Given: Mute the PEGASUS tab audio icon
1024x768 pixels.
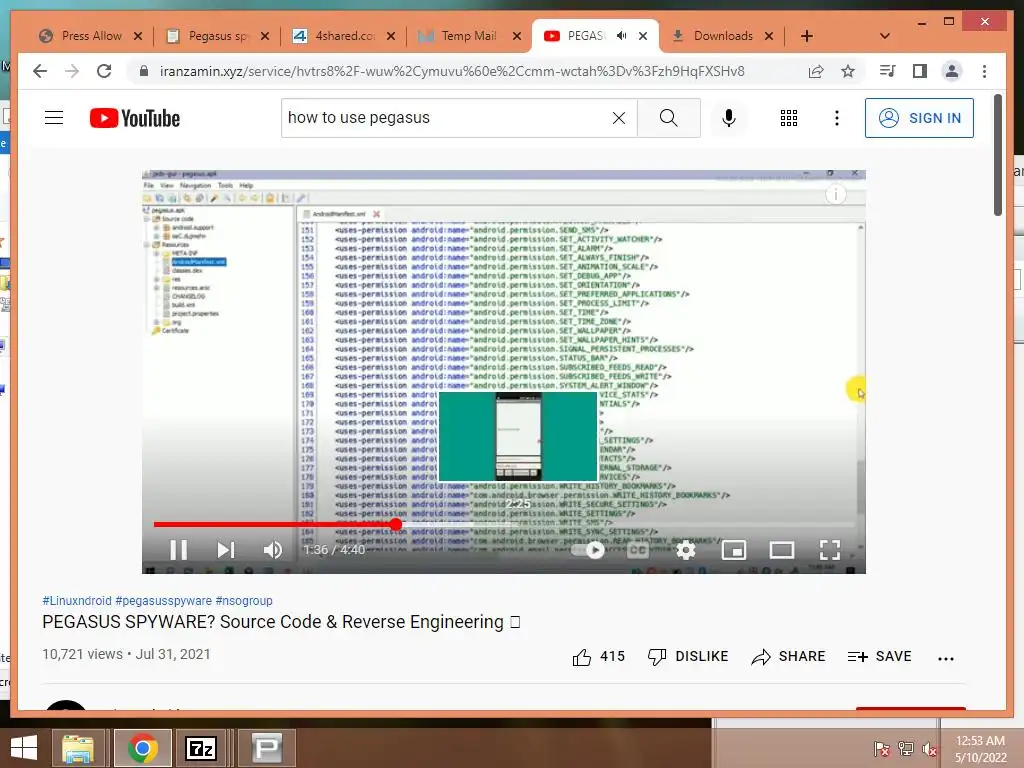Looking at the screenshot, I should click(x=621, y=36).
